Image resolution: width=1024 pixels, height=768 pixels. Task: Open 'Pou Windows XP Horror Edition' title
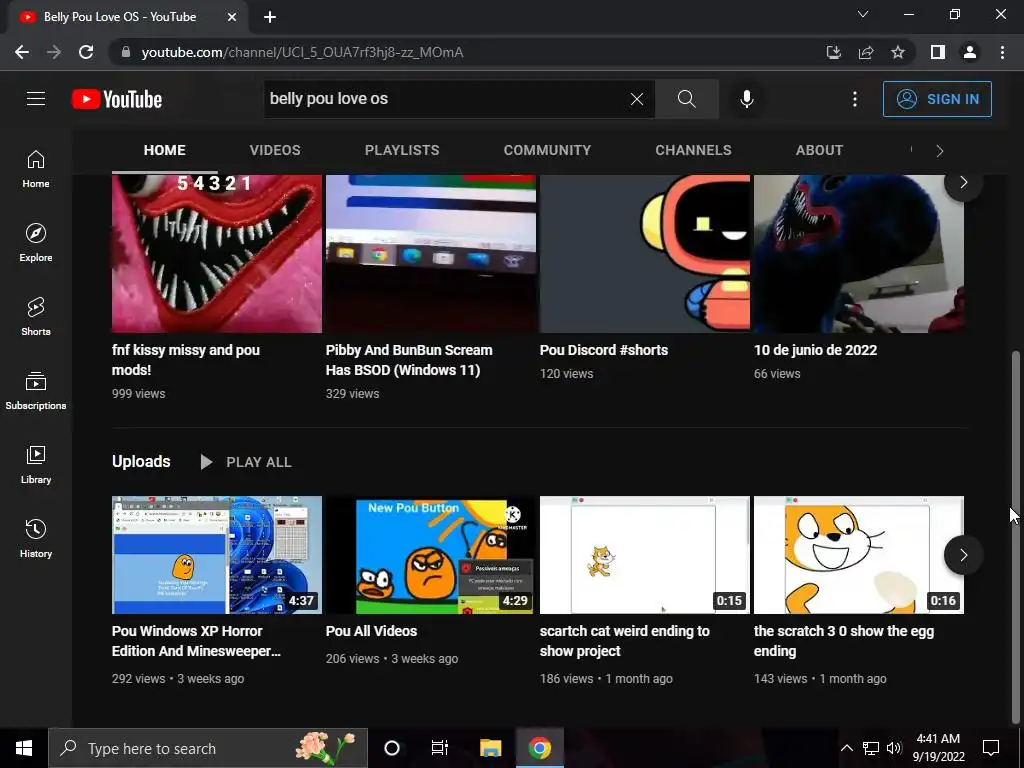pos(196,641)
